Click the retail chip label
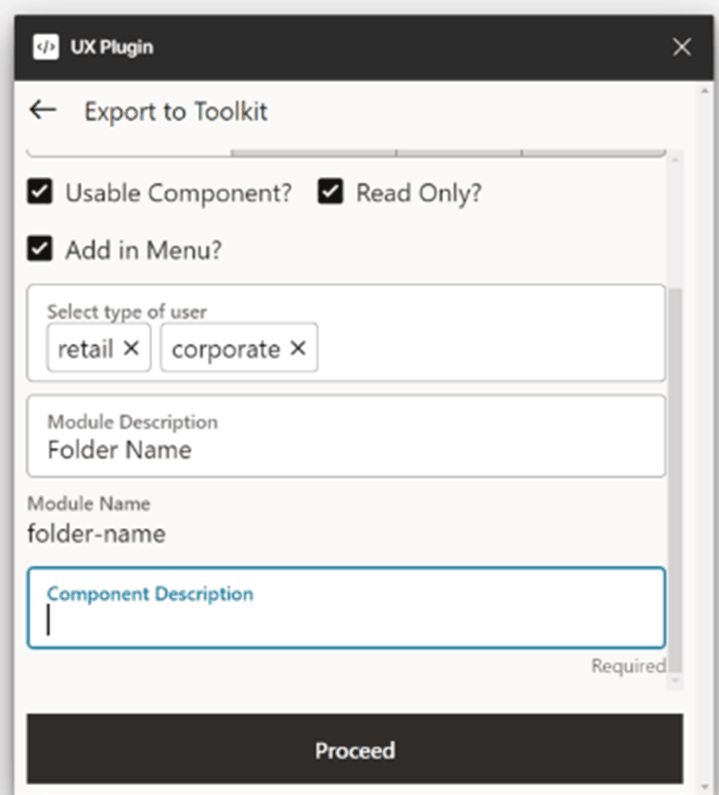719x795 pixels. 85,349
